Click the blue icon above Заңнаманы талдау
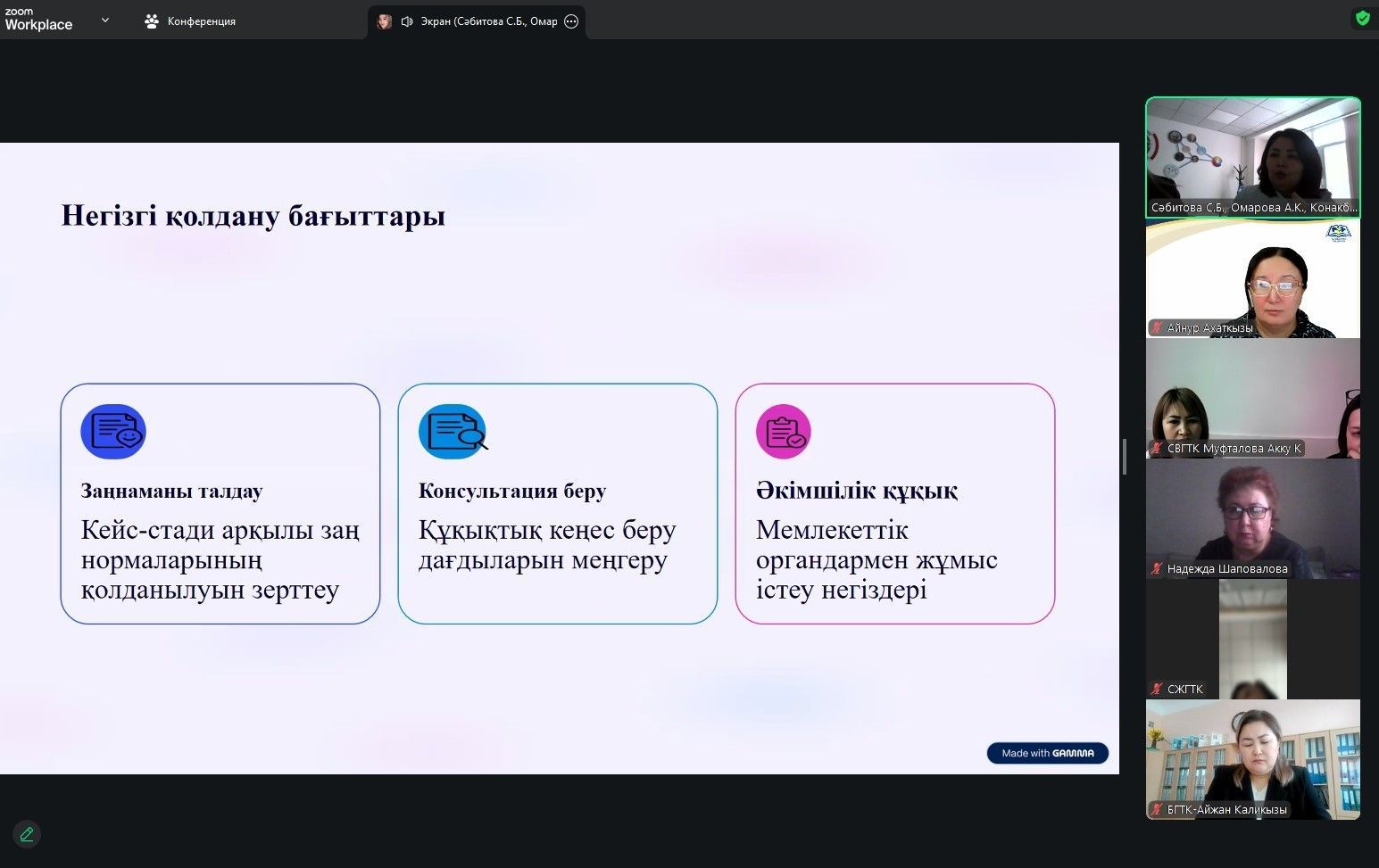The width and height of the screenshot is (1379, 868). click(113, 432)
